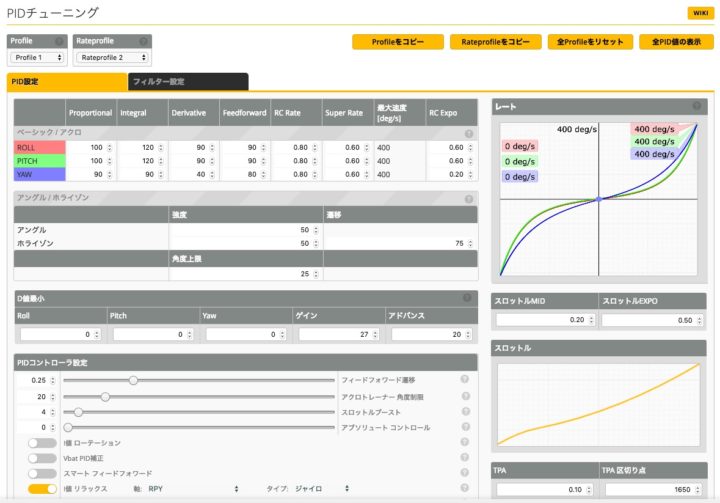Open the Profile 1 dropdown
This screenshot has width=720, height=503.
(37, 58)
